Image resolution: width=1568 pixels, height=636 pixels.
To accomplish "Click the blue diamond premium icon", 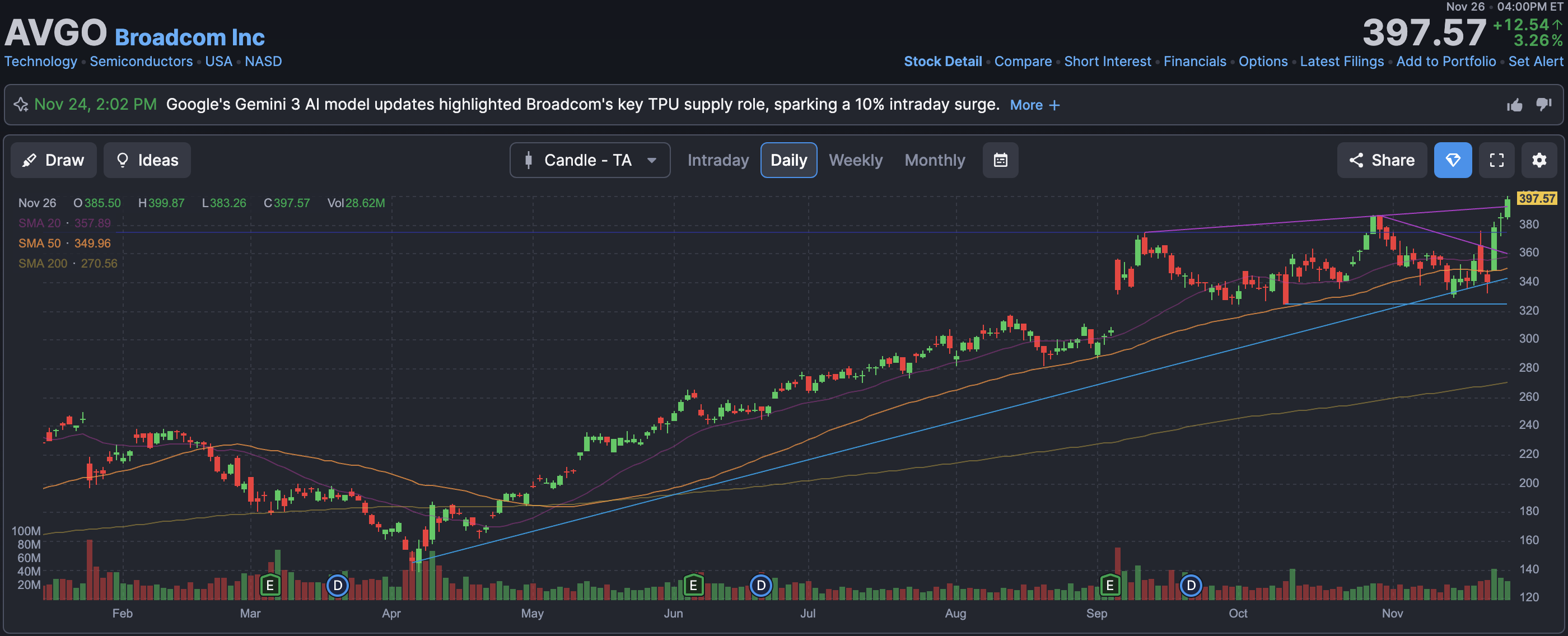I will tap(1452, 160).
